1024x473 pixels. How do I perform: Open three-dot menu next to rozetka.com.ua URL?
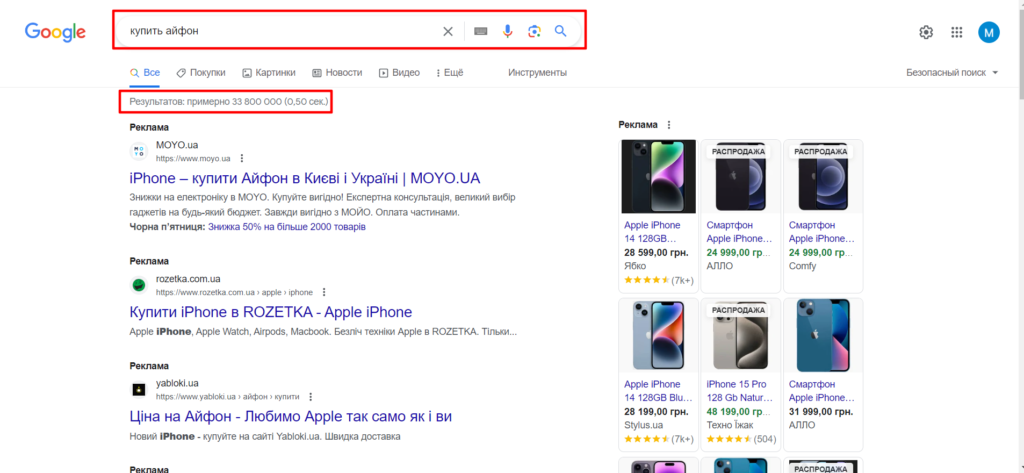[324, 292]
